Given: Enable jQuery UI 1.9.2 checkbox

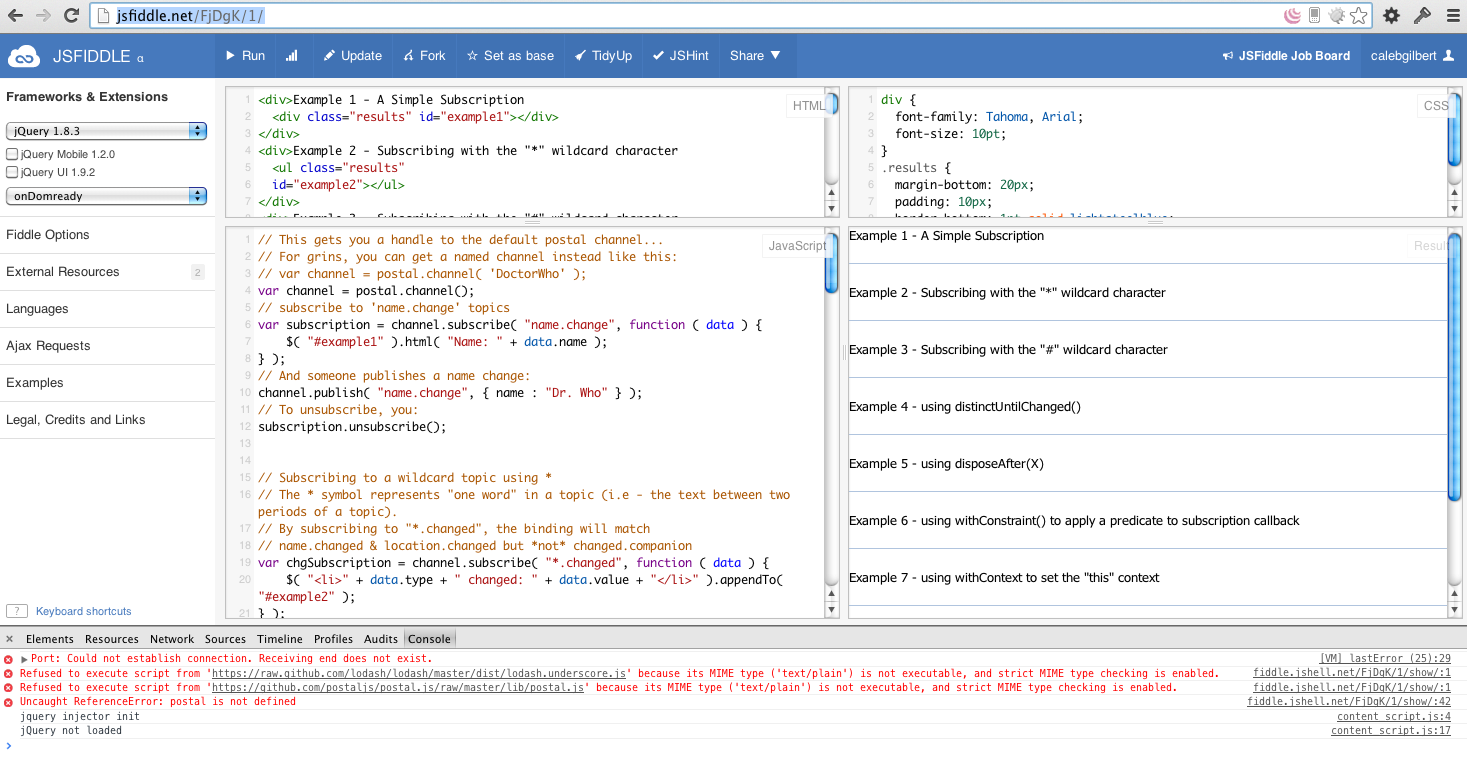Looking at the screenshot, I should coord(13,172).
